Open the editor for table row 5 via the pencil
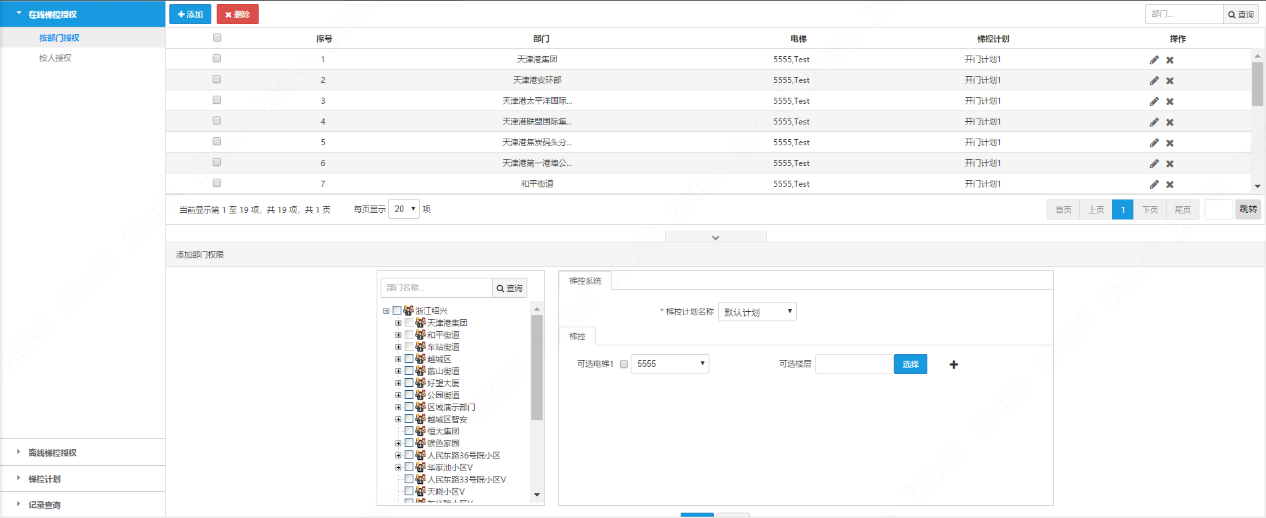This screenshot has height=518, width=1266. pyautogui.click(x=1154, y=143)
